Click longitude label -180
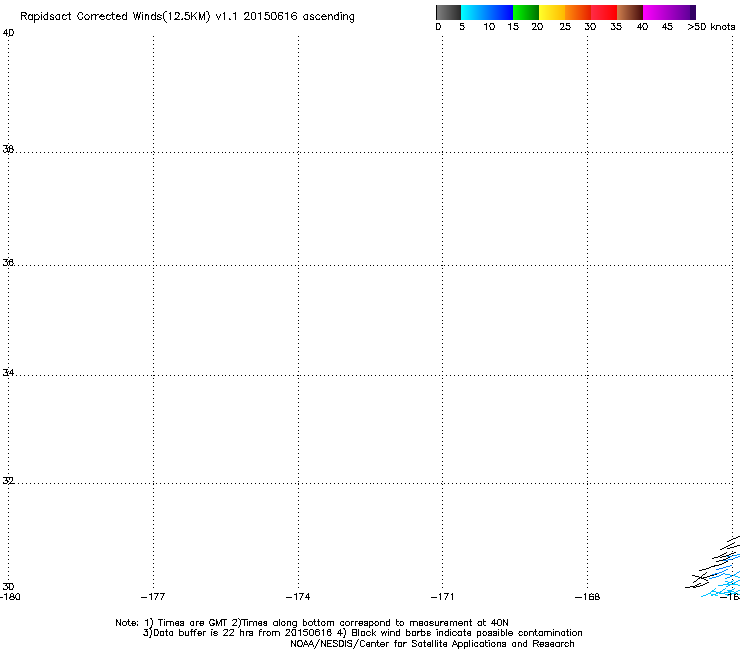The image size is (740, 650). click(10, 597)
